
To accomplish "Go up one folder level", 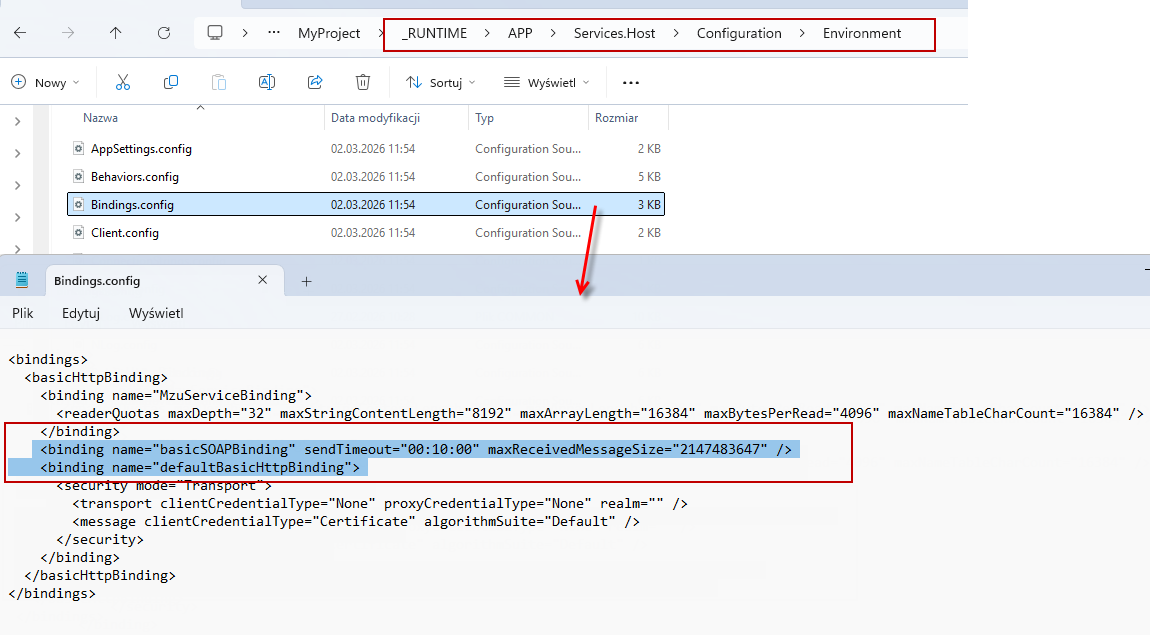I will click(x=116, y=33).
